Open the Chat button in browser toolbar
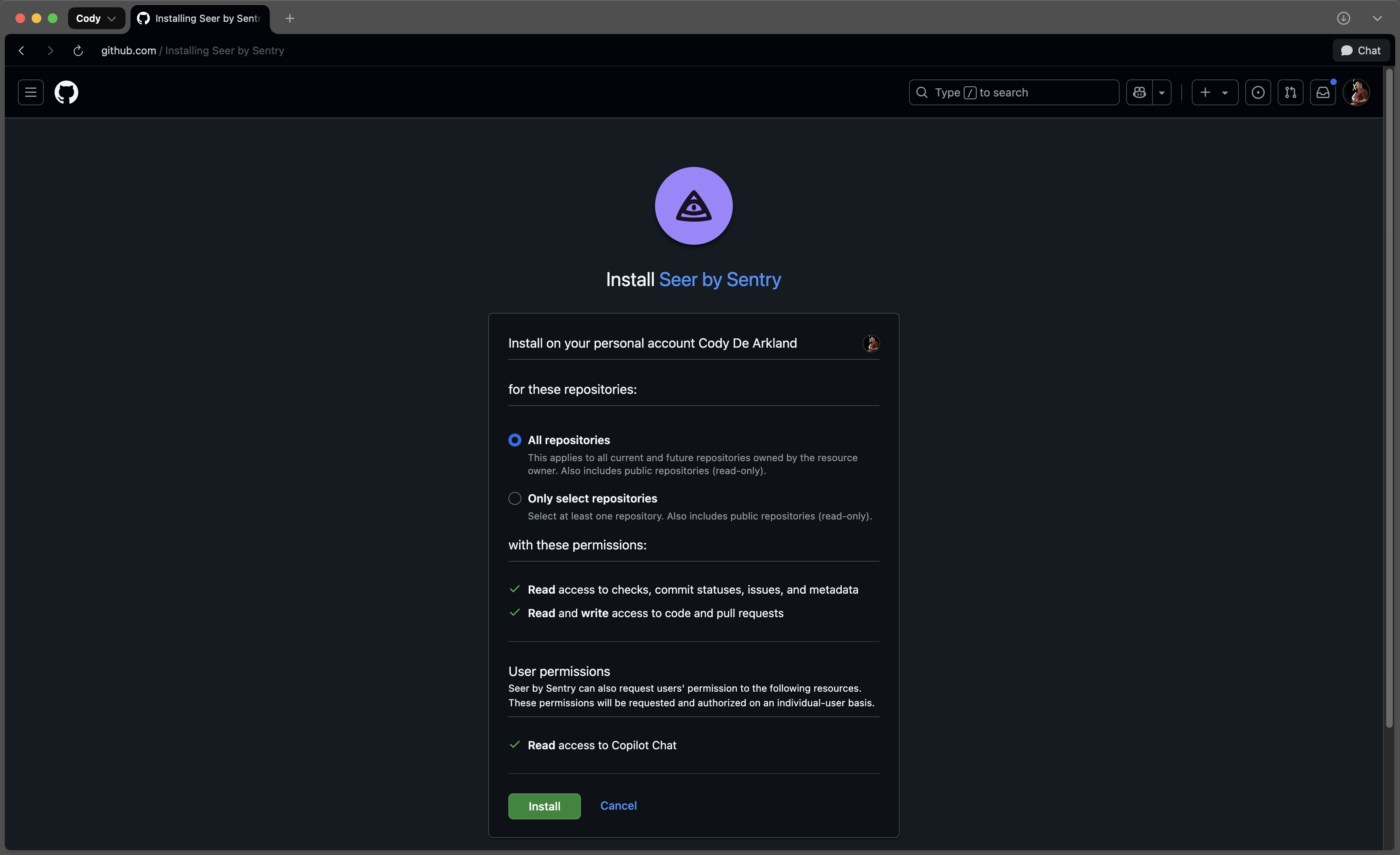 tap(1361, 51)
